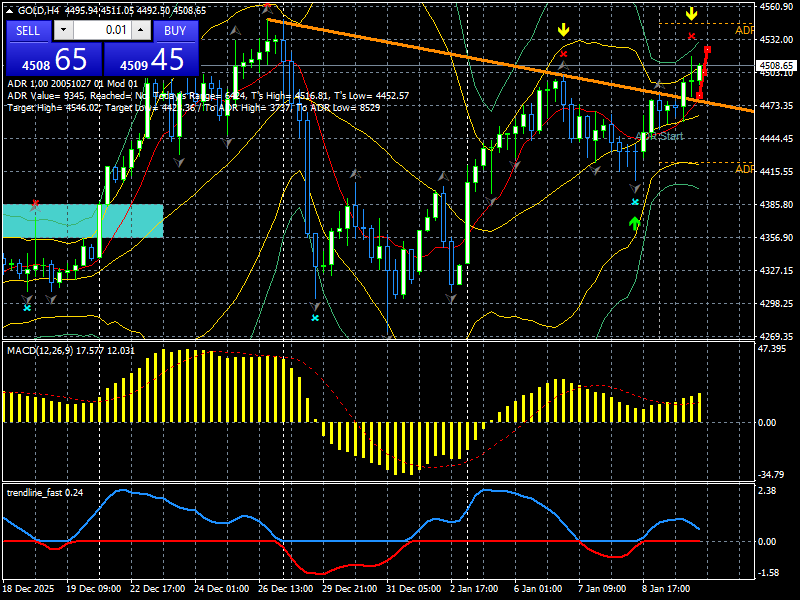This screenshot has width=800, height=600.
Task: Click price scale label 4269.35
Action: click(x=776, y=337)
